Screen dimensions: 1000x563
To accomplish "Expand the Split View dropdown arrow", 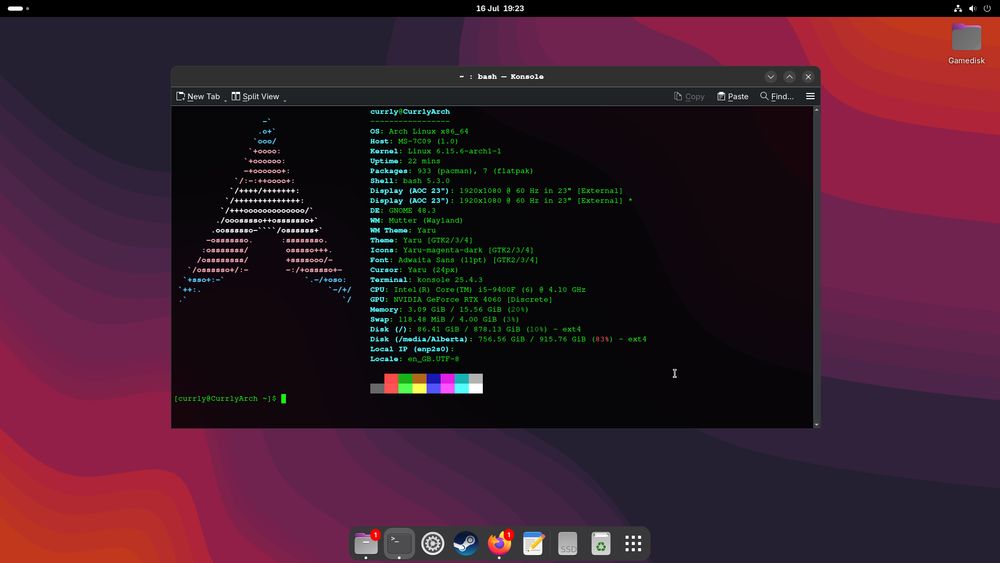I will coord(285,98).
